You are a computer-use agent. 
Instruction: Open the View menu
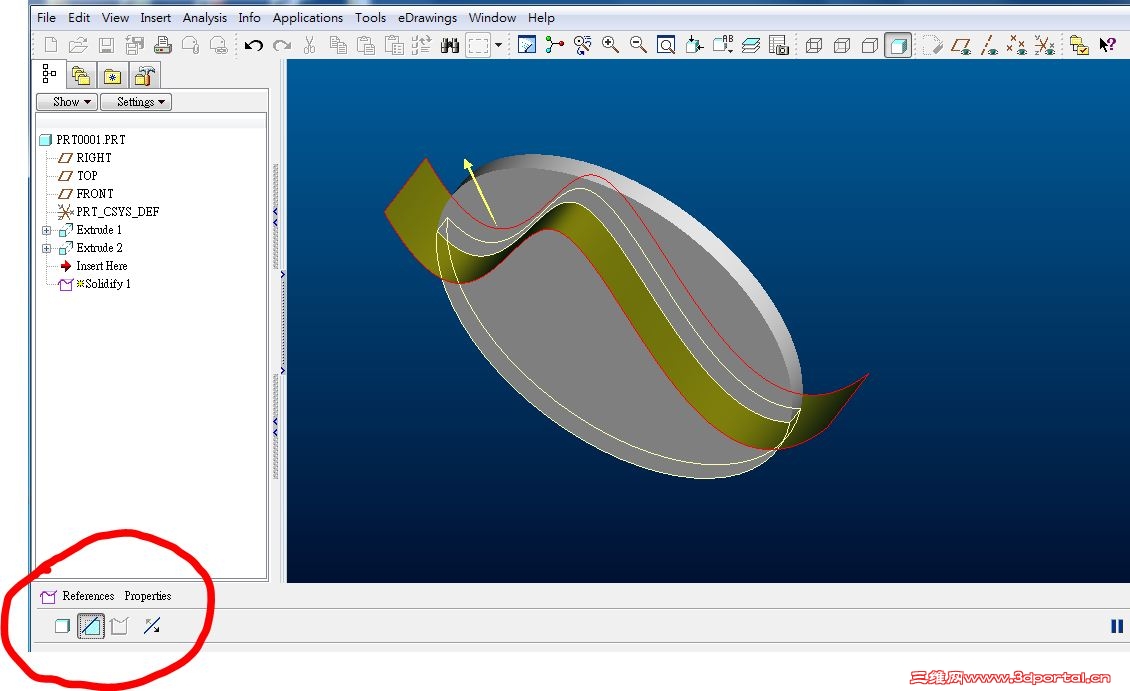[115, 17]
